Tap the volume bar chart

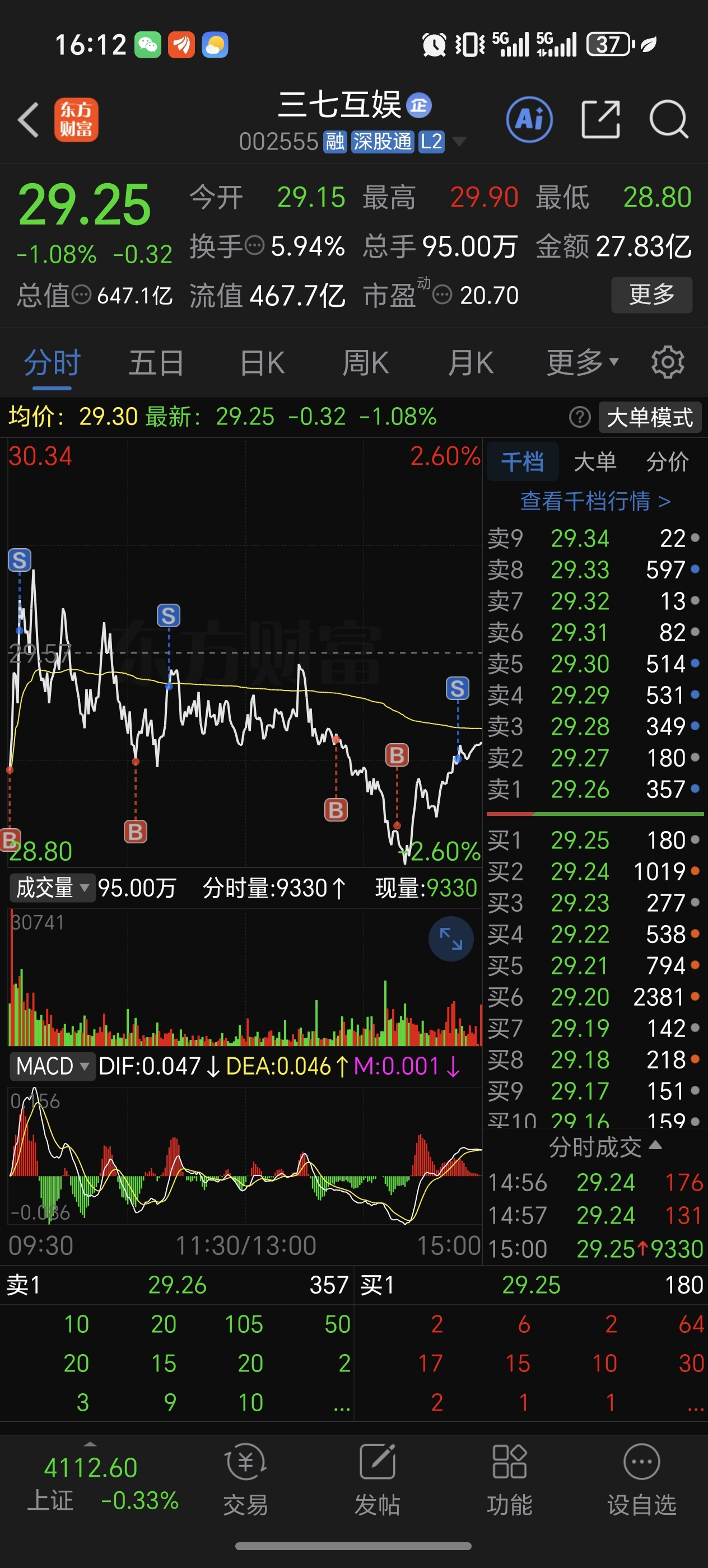click(245, 977)
